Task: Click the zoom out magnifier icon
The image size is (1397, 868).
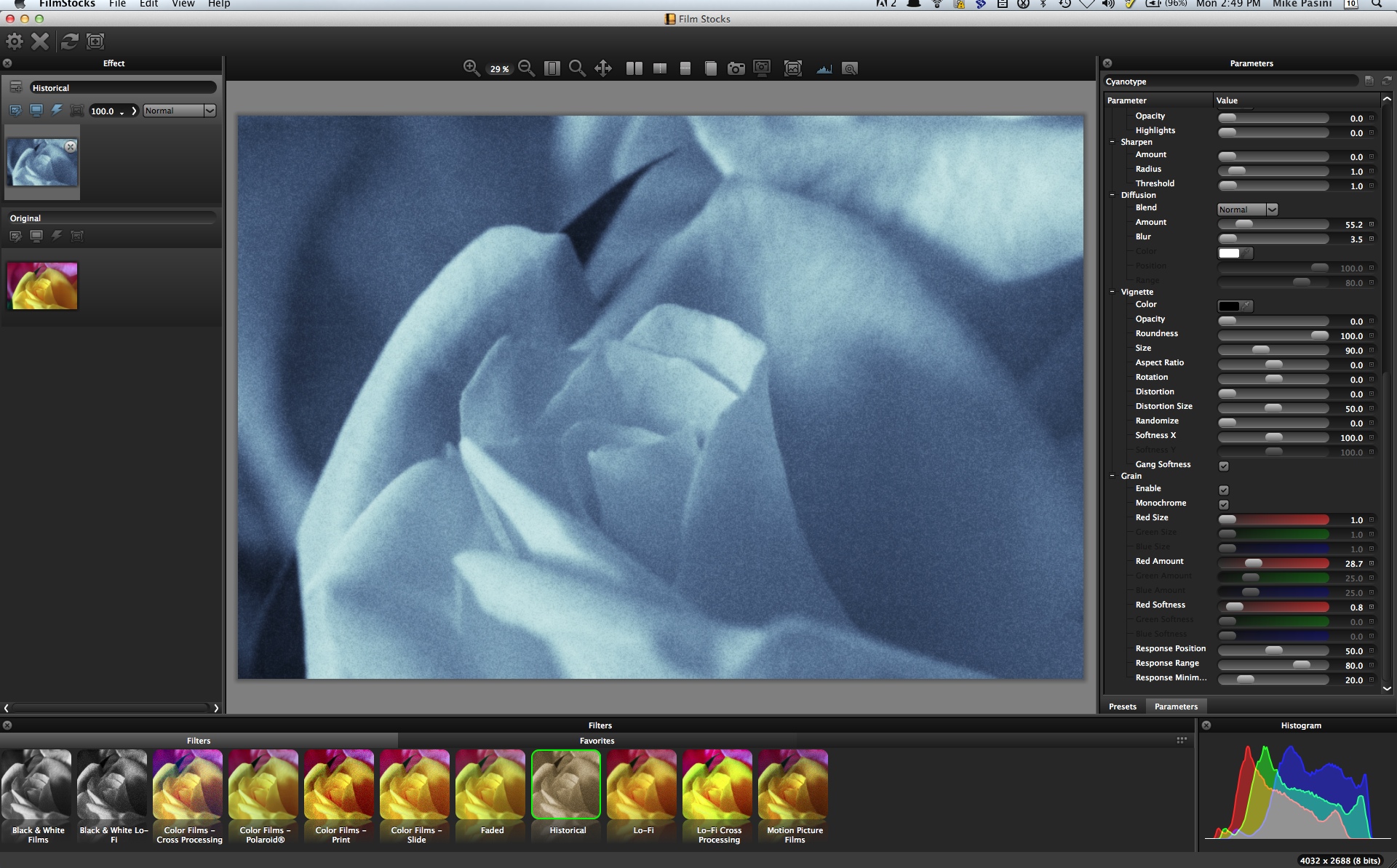Action: (527, 68)
